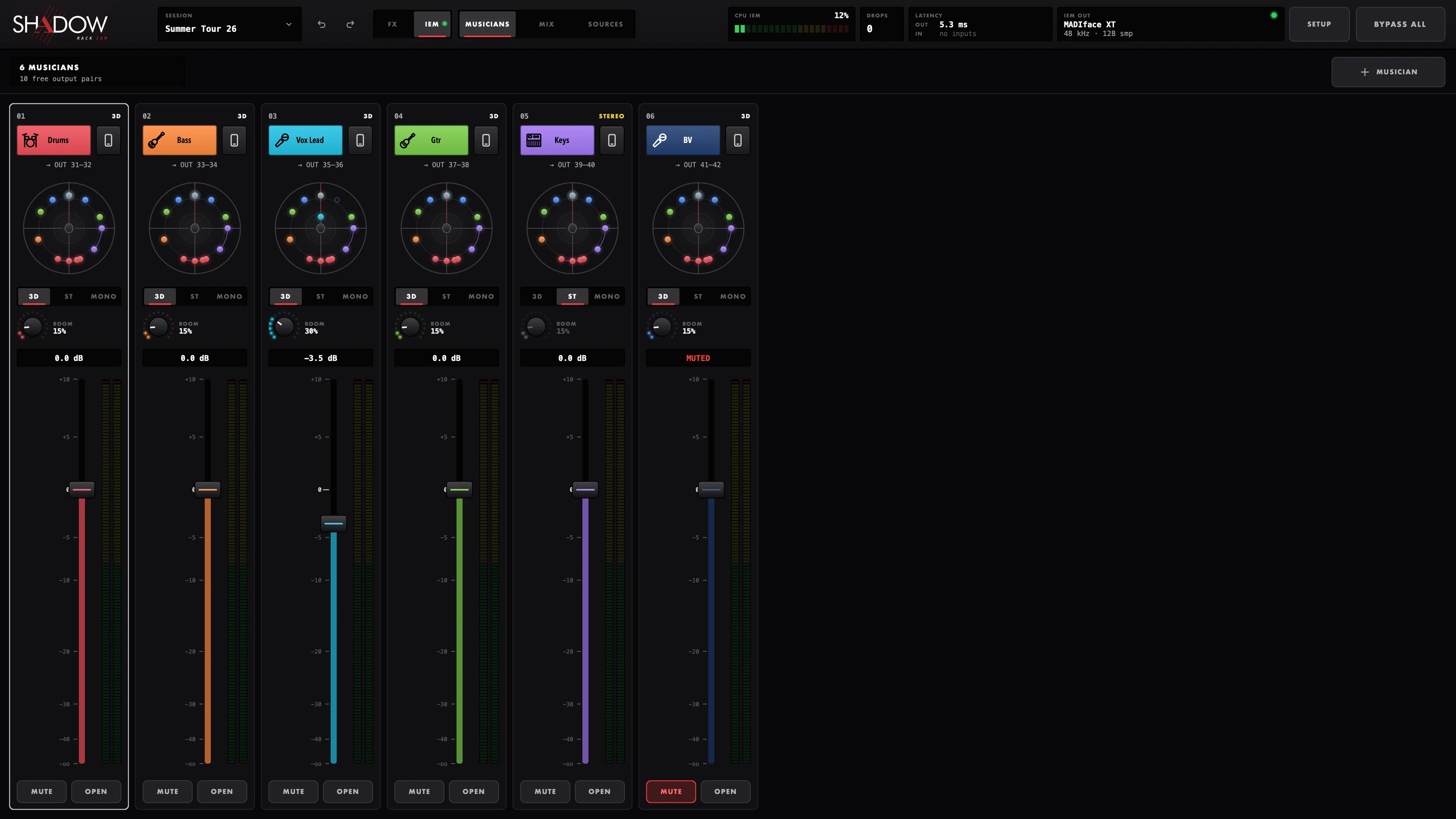Adjust the Room knob on Drums

tap(32, 327)
